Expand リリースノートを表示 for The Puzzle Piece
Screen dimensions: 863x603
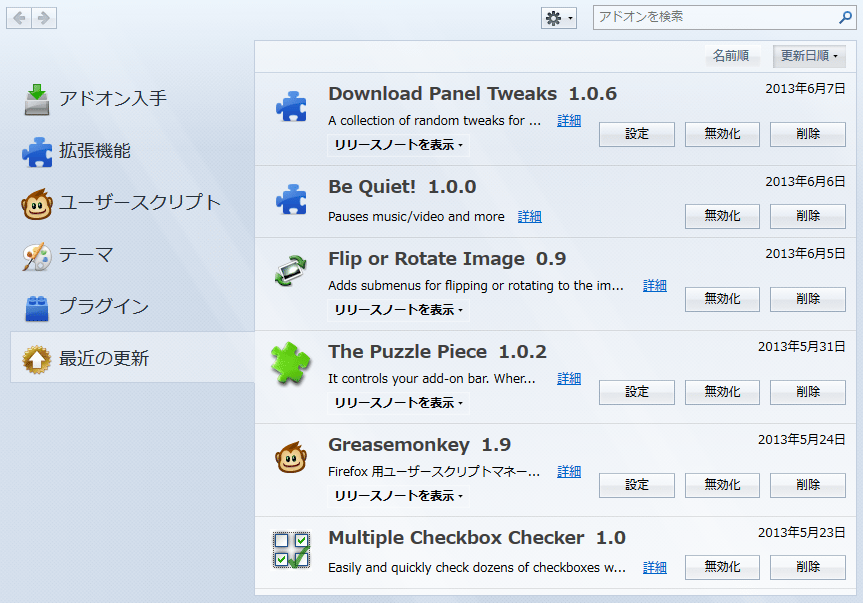[398, 403]
